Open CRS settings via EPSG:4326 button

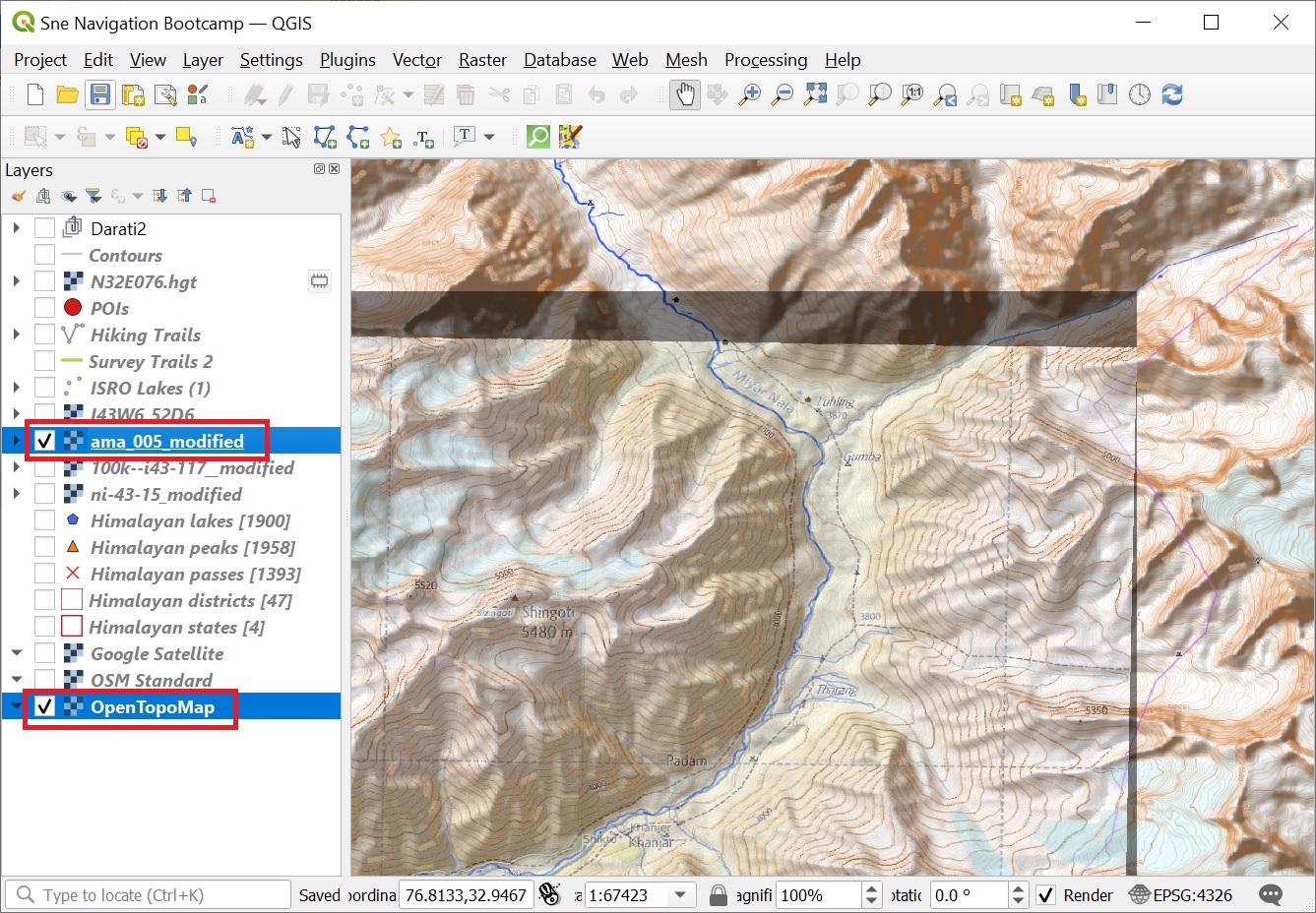pyautogui.click(x=1180, y=895)
